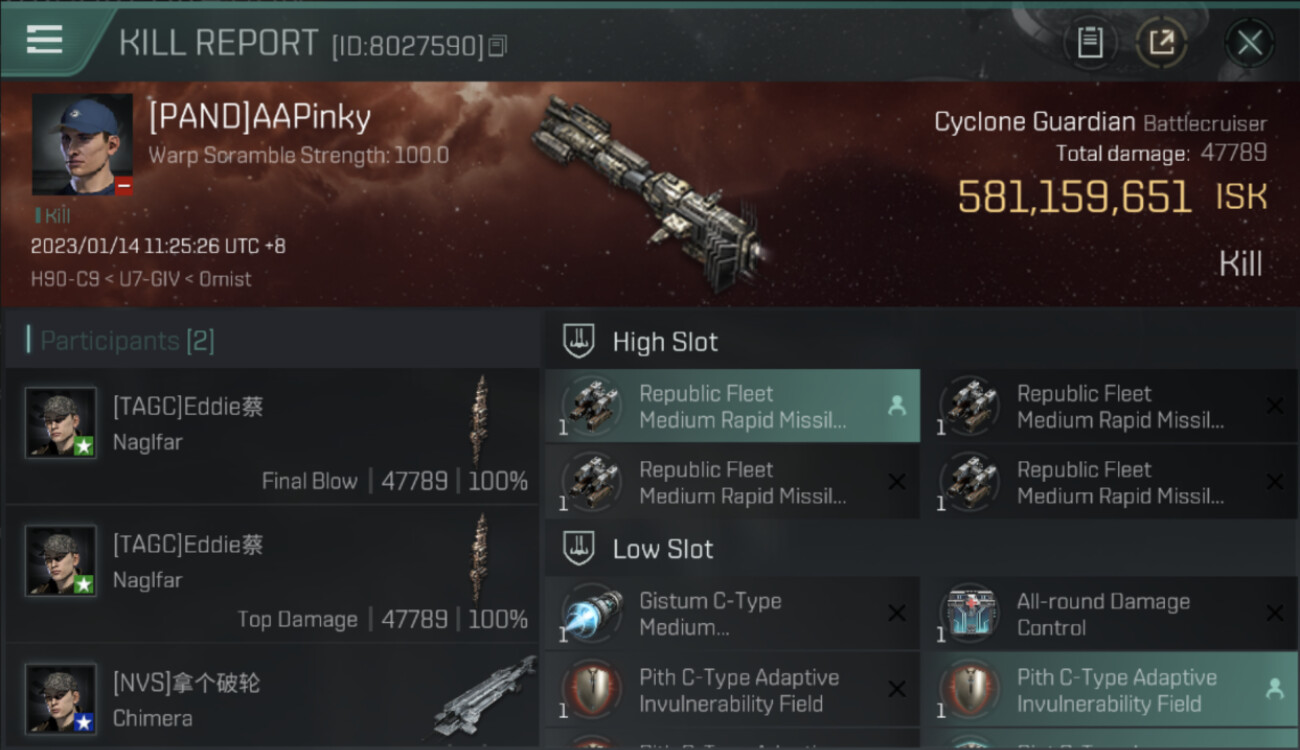Select the Cyclone Guardian ship image
The image size is (1300, 750).
649,191
